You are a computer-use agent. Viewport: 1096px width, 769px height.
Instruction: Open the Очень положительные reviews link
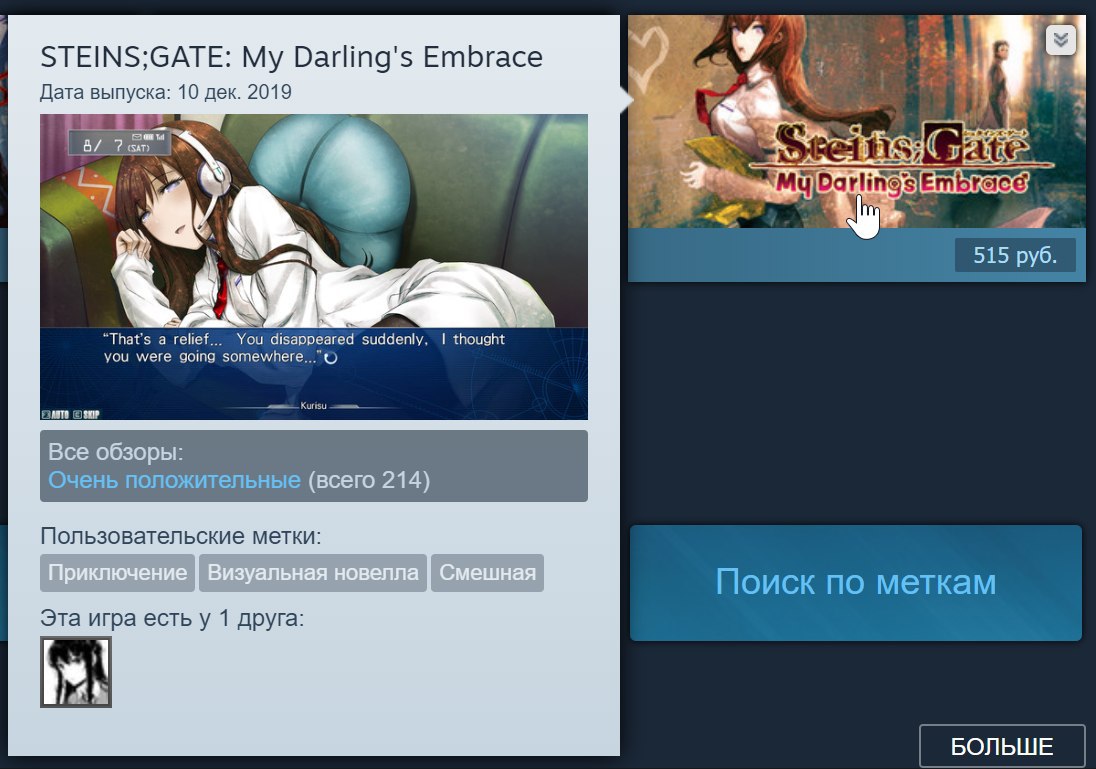click(174, 480)
